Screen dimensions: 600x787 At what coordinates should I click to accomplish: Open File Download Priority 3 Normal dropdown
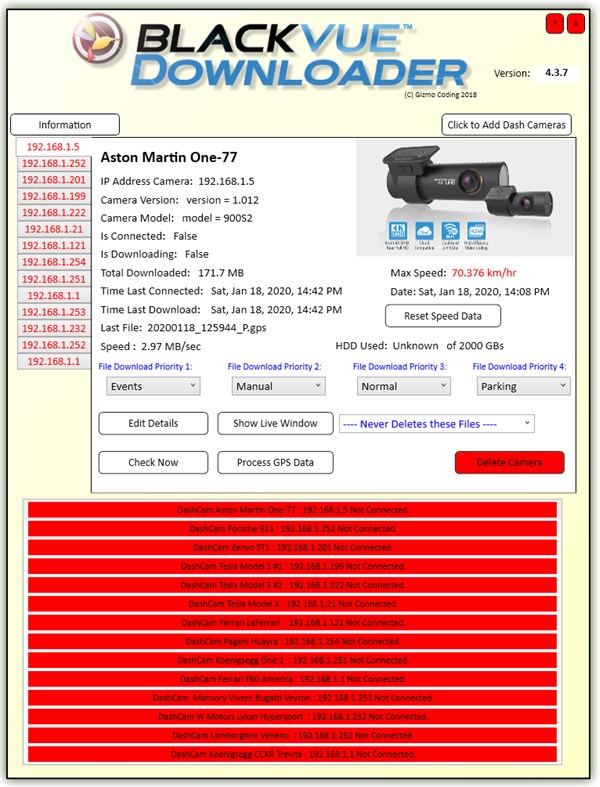403,386
